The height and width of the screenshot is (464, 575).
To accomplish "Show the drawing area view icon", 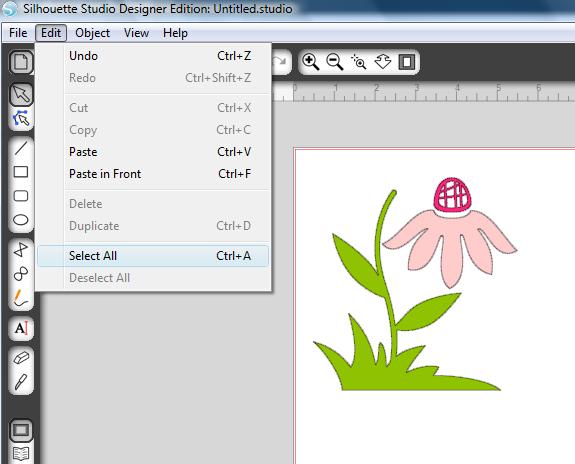I will (21, 430).
